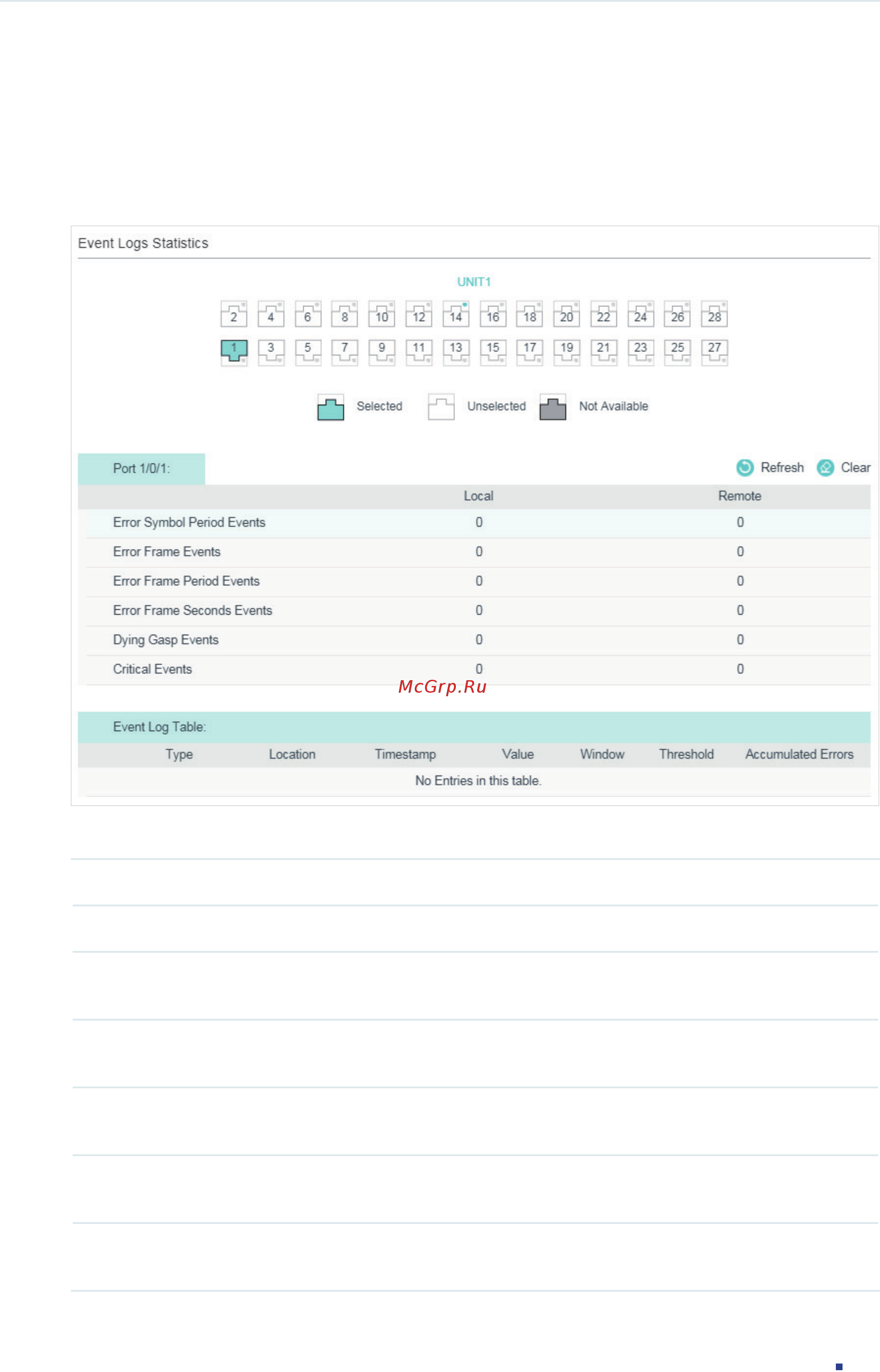Click the Error Frame Seconds Events row label
880x1372 pixels.
(193, 610)
